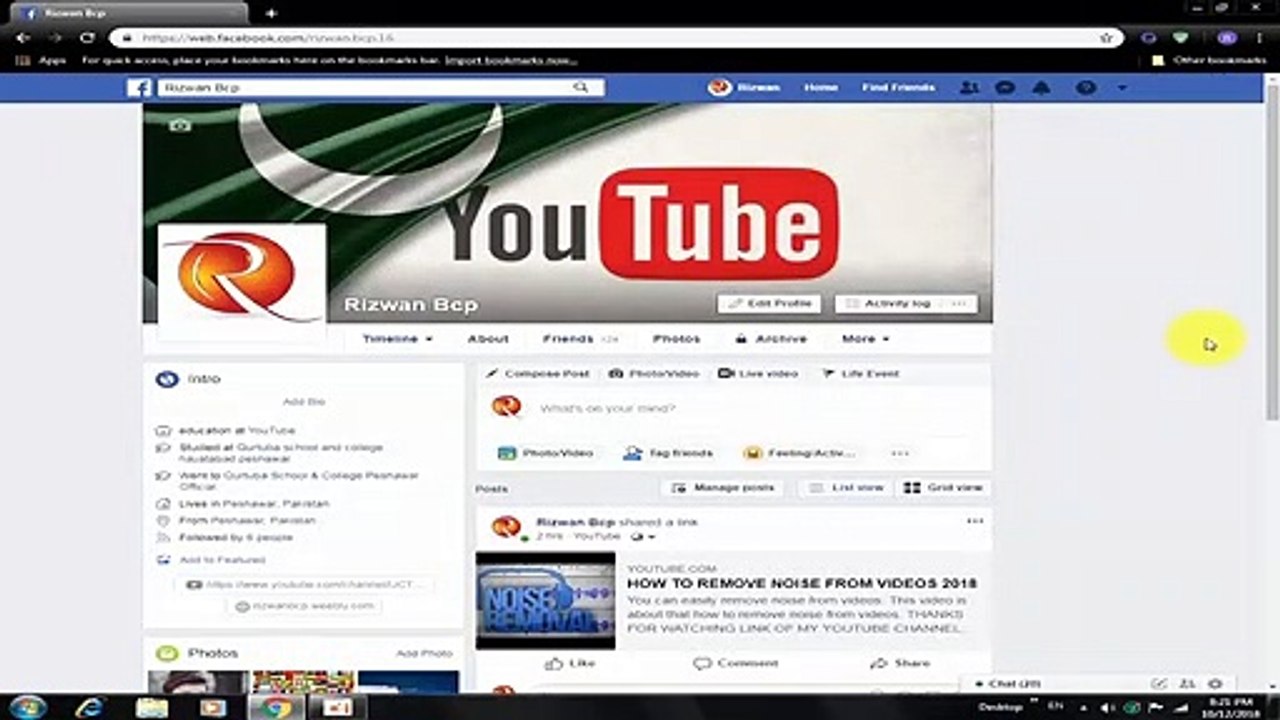Click Edit Profile button
The height and width of the screenshot is (720, 1280).
(x=769, y=303)
